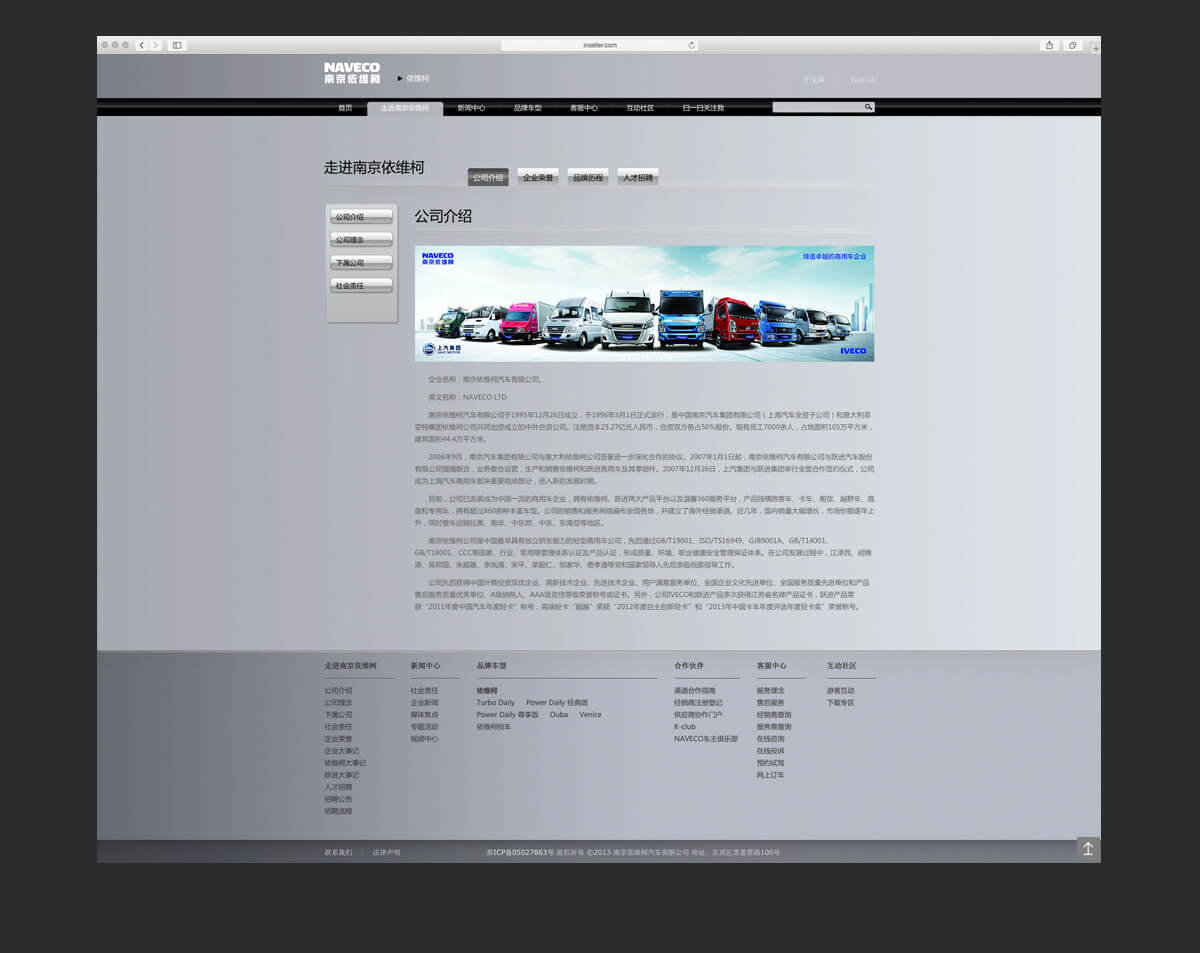Click the vehicle lineup banner image

point(644,304)
